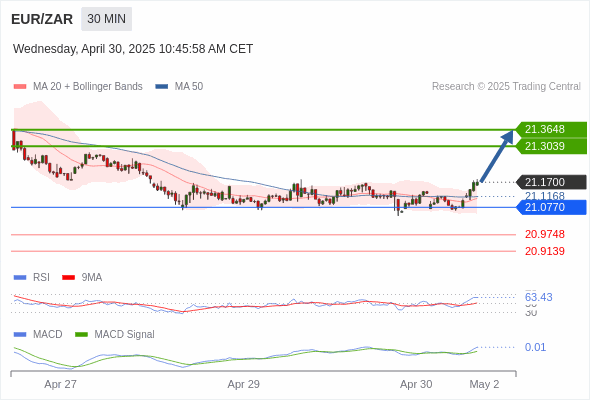Click the MA 50 blue legend swatch
The width and height of the screenshot is (590, 400).
pos(162,87)
